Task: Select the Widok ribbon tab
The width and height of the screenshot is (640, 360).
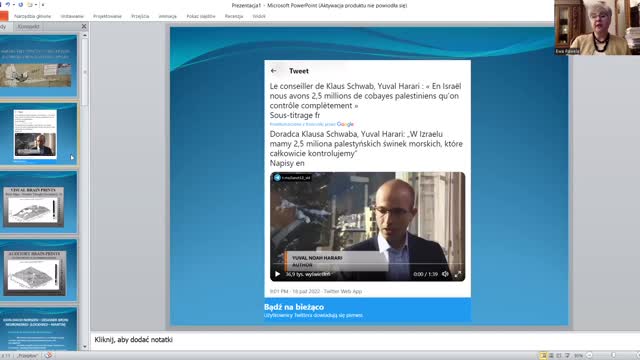Action: tap(259, 16)
